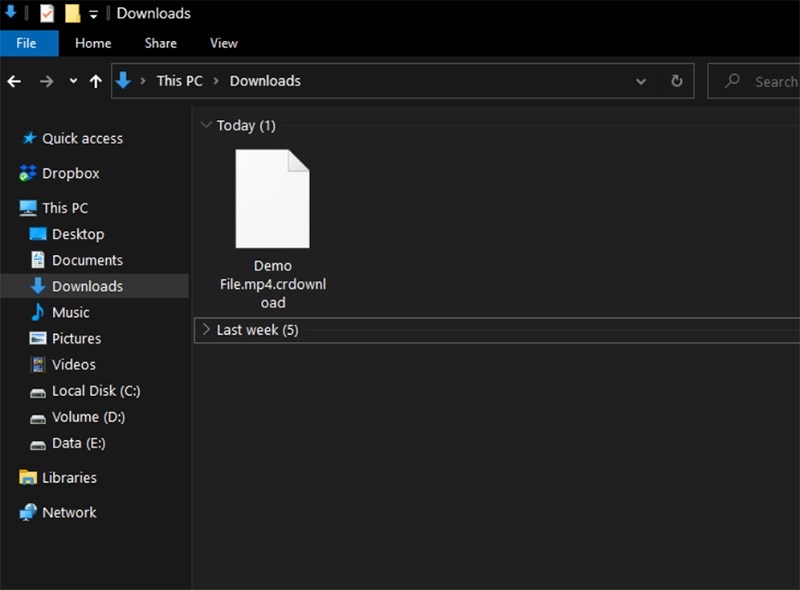800x590 pixels.
Task: Click the This PC monitor icon
Action: pyautogui.click(x=28, y=208)
